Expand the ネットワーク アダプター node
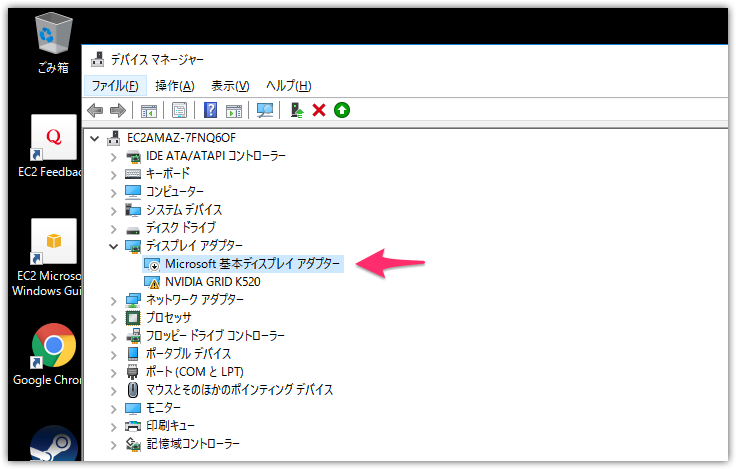Image resolution: width=736 pixels, height=469 pixels. tap(113, 300)
